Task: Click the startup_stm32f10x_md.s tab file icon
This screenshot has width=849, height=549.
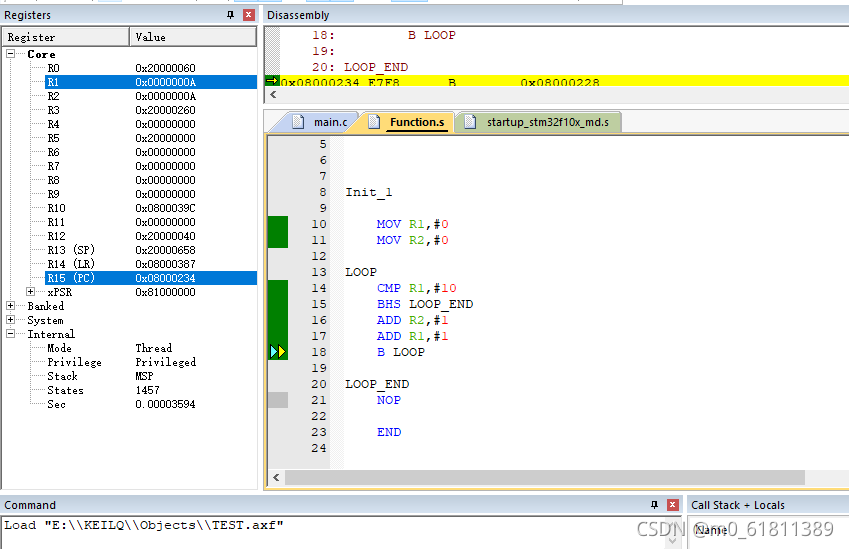Action: pos(470,122)
